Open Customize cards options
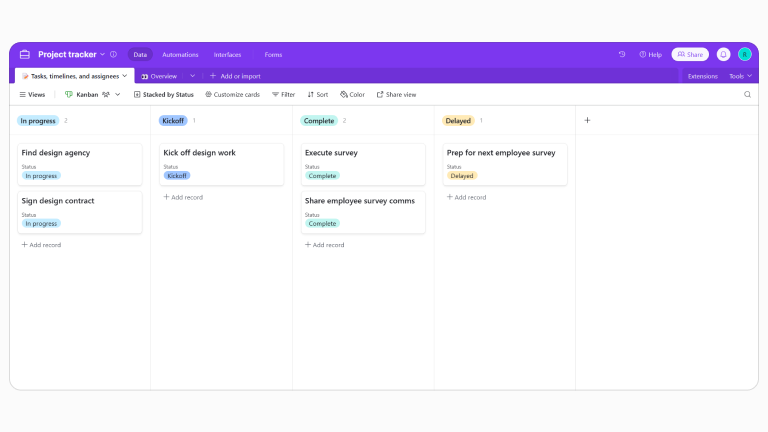This screenshot has width=768, height=432. click(x=232, y=95)
